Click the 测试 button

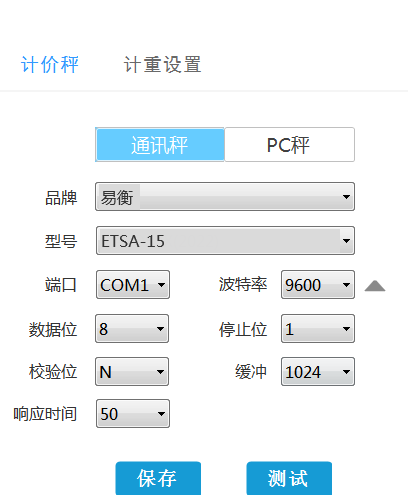click(x=289, y=478)
